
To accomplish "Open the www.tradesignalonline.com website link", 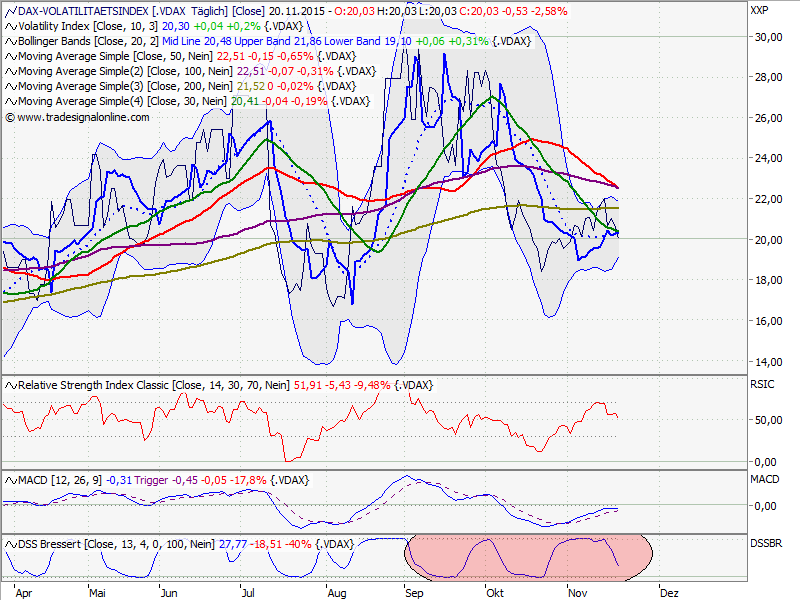I will point(80,116).
